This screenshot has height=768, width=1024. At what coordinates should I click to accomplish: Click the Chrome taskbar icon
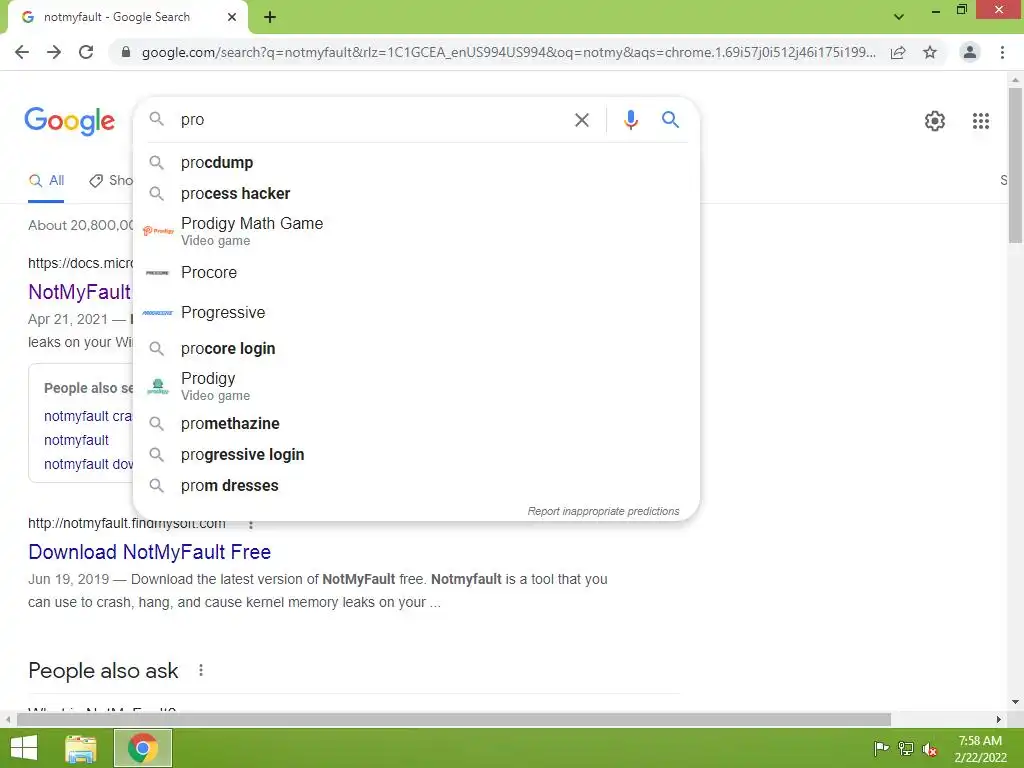pos(142,748)
